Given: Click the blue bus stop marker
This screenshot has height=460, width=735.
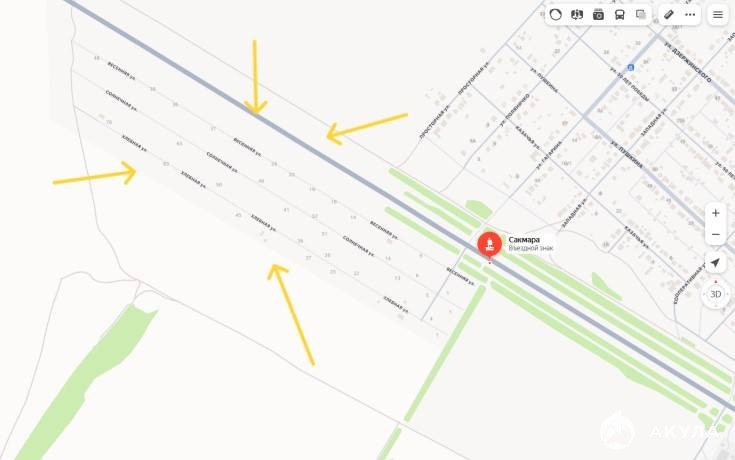Looking at the screenshot, I should point(630,68).
